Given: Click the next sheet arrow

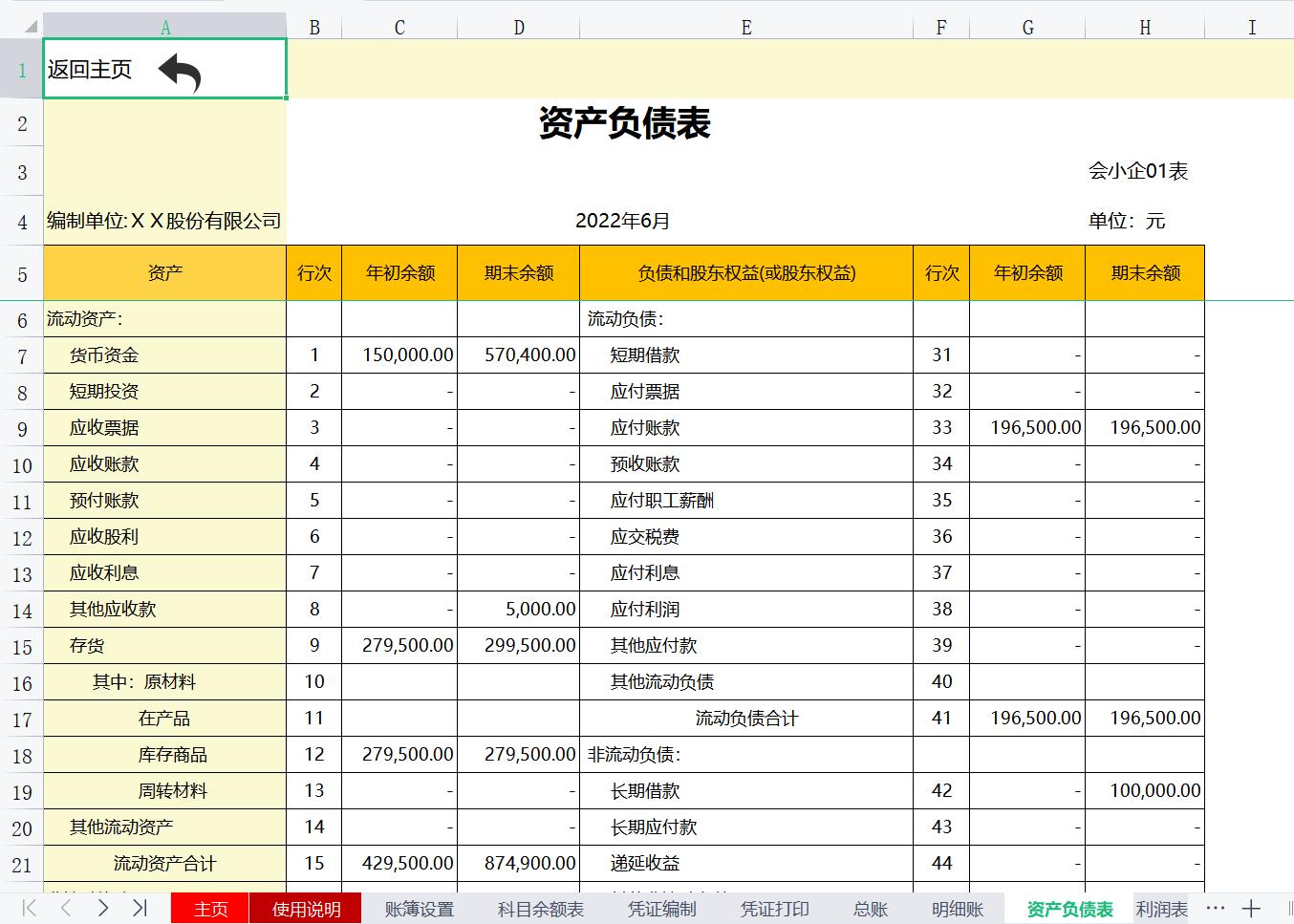Looking at the screenshot, I should [x=103, y=909].
